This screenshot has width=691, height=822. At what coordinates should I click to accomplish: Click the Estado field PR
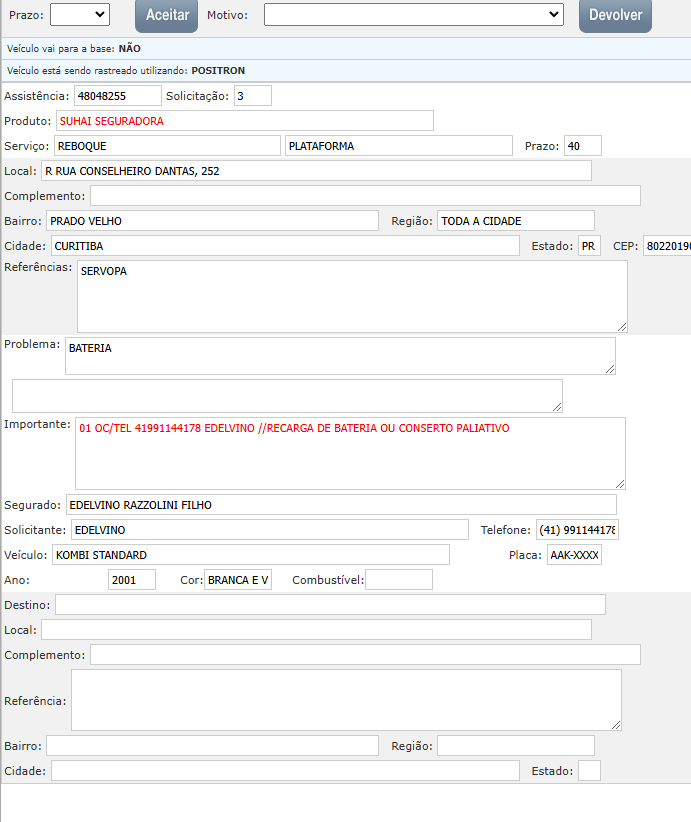tap(589, 246)
